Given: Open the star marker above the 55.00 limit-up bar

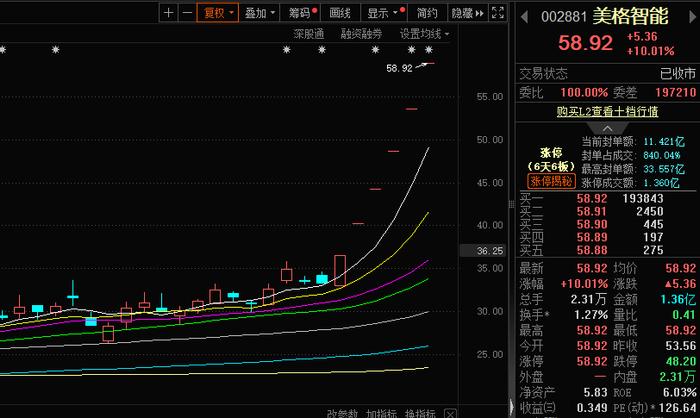Looking at the screenshot, I should tap(412, 50).
